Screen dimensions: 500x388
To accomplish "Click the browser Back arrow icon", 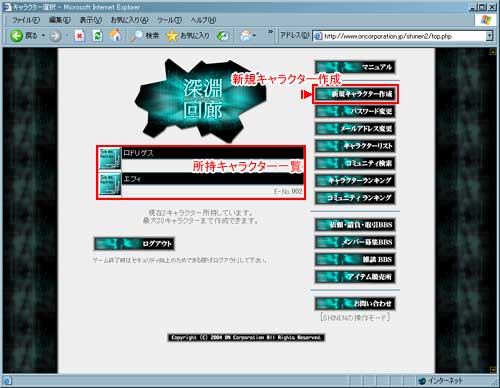I will click(x=16, y=36).
